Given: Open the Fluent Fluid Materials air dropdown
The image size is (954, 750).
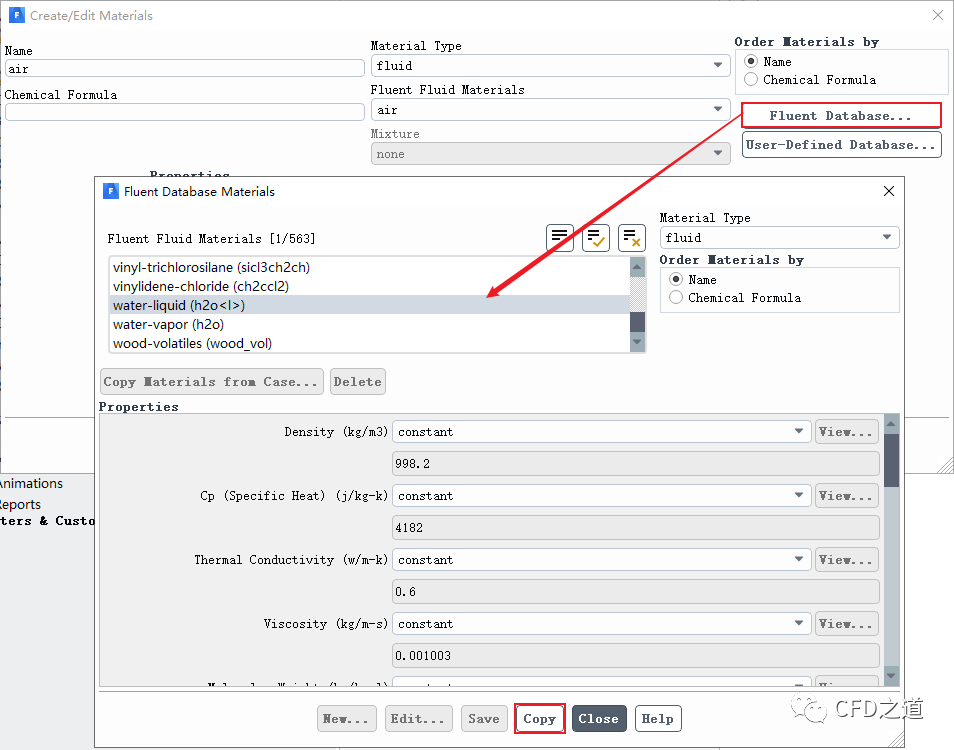Looking at the screenshot, I should (x=550, y=110).
